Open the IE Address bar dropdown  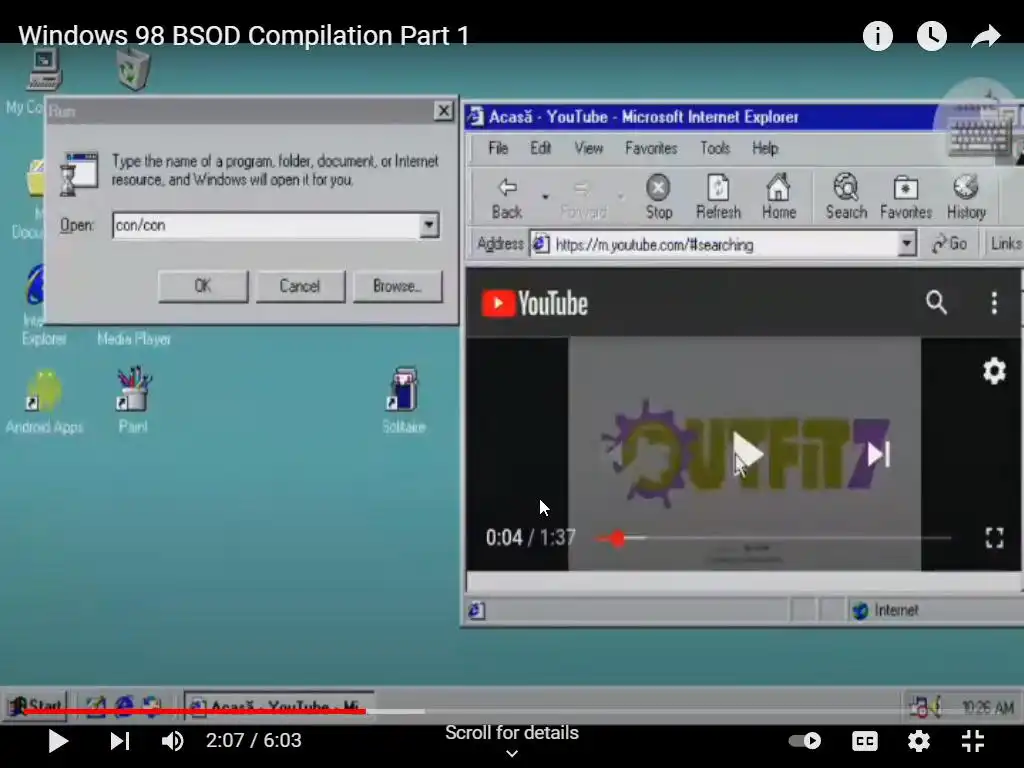tap(906, 244)
